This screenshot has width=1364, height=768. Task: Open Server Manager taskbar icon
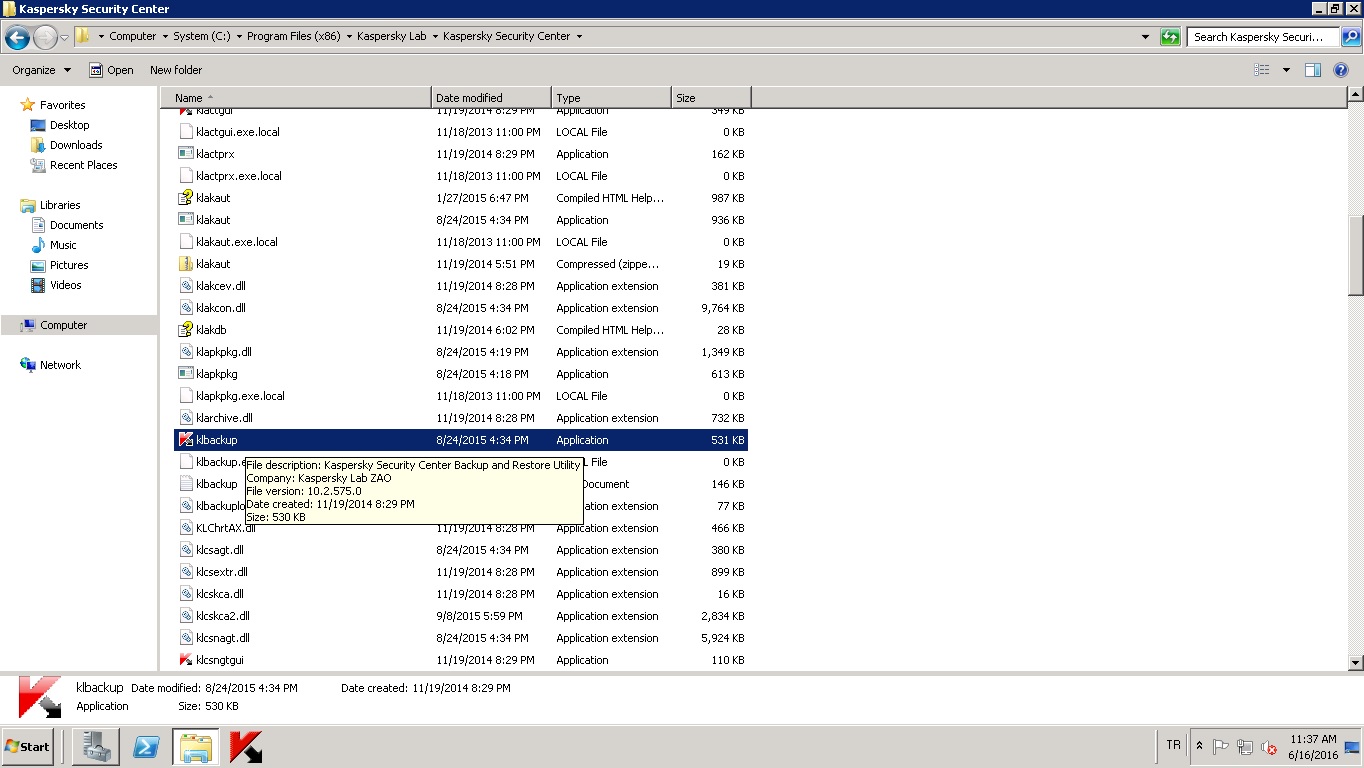pyautogui.click(x=96, y=747)
